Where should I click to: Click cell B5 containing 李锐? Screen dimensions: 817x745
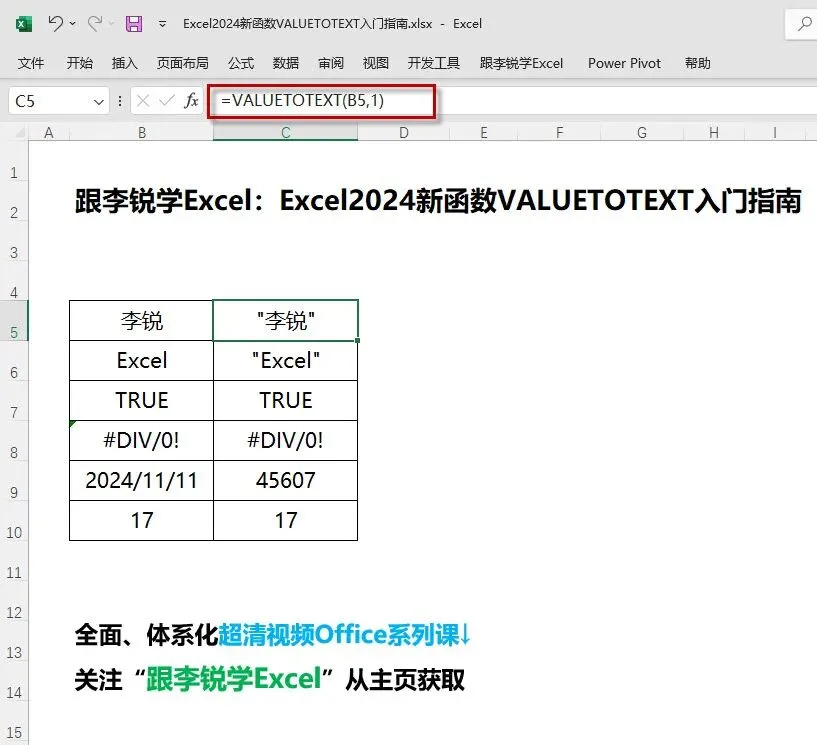pos(141,320)
